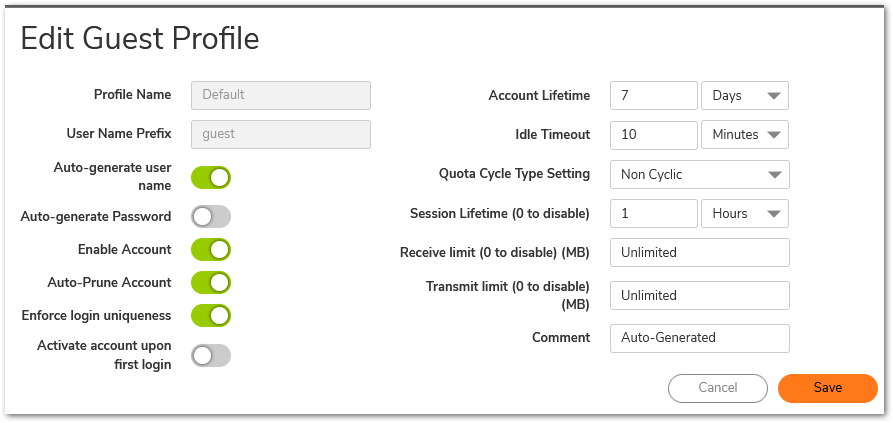
Task: Enable the Auto-generate Password switch
Action: 211,216
